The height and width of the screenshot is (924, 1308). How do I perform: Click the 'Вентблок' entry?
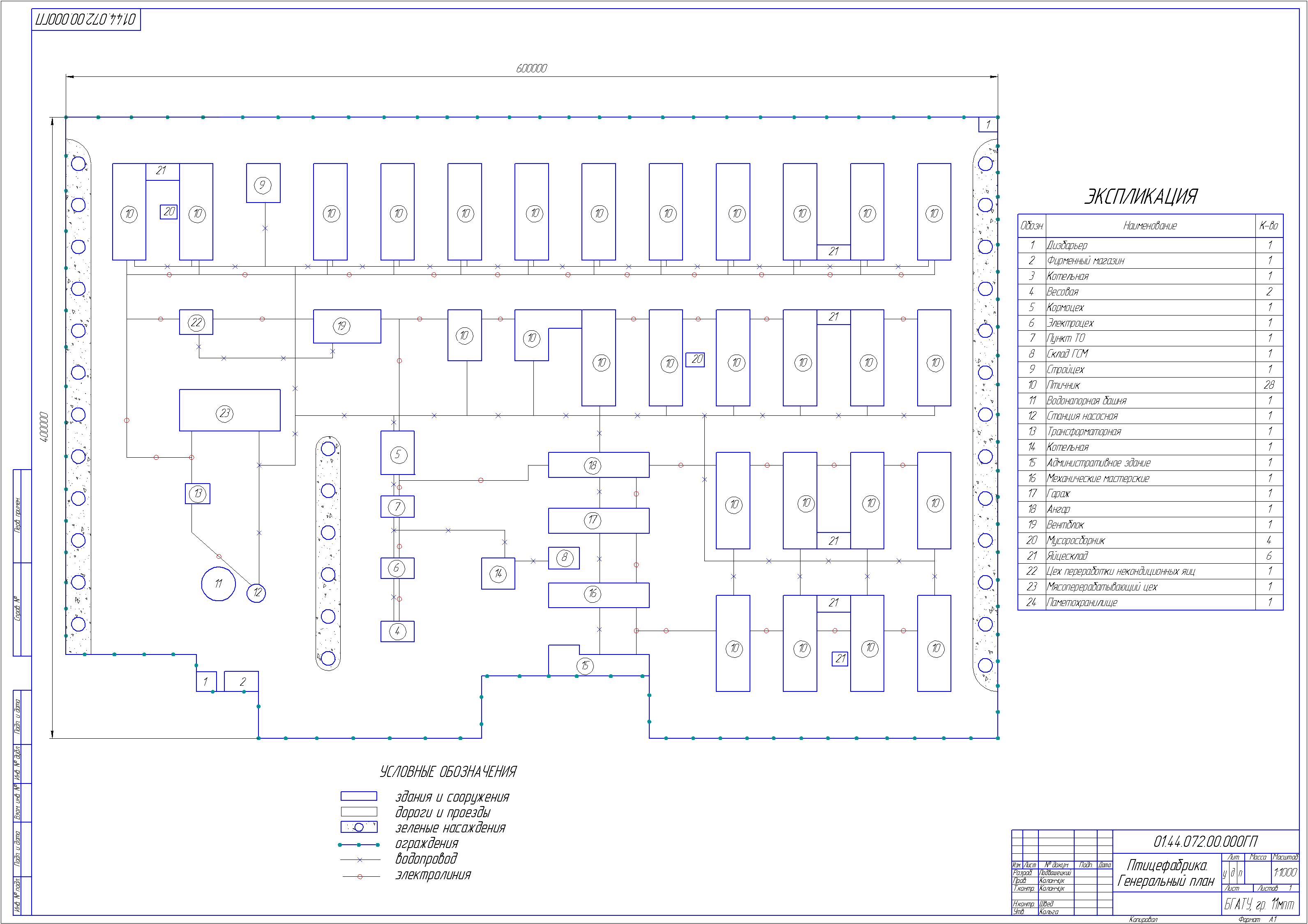1065,525
